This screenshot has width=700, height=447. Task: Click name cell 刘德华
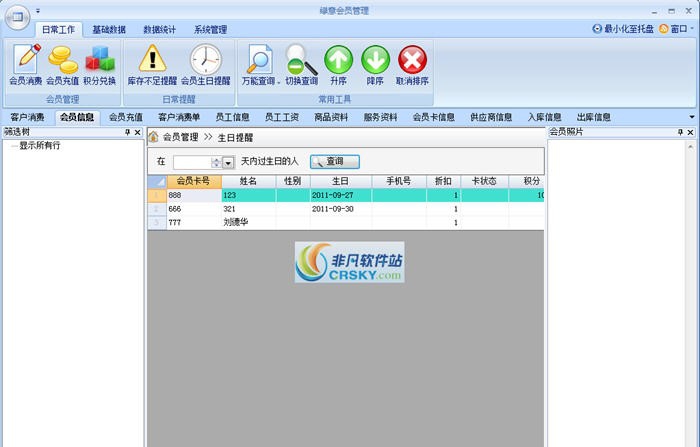click(249, 222)
